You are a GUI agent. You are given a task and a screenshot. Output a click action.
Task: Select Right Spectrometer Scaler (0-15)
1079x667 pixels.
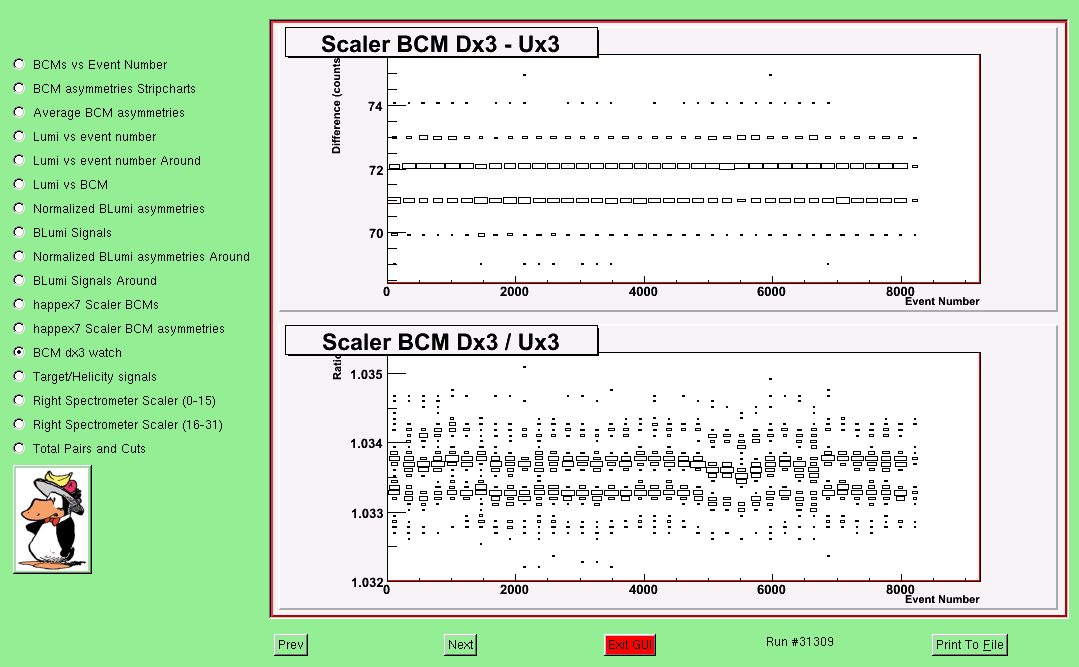pos(115,401)
